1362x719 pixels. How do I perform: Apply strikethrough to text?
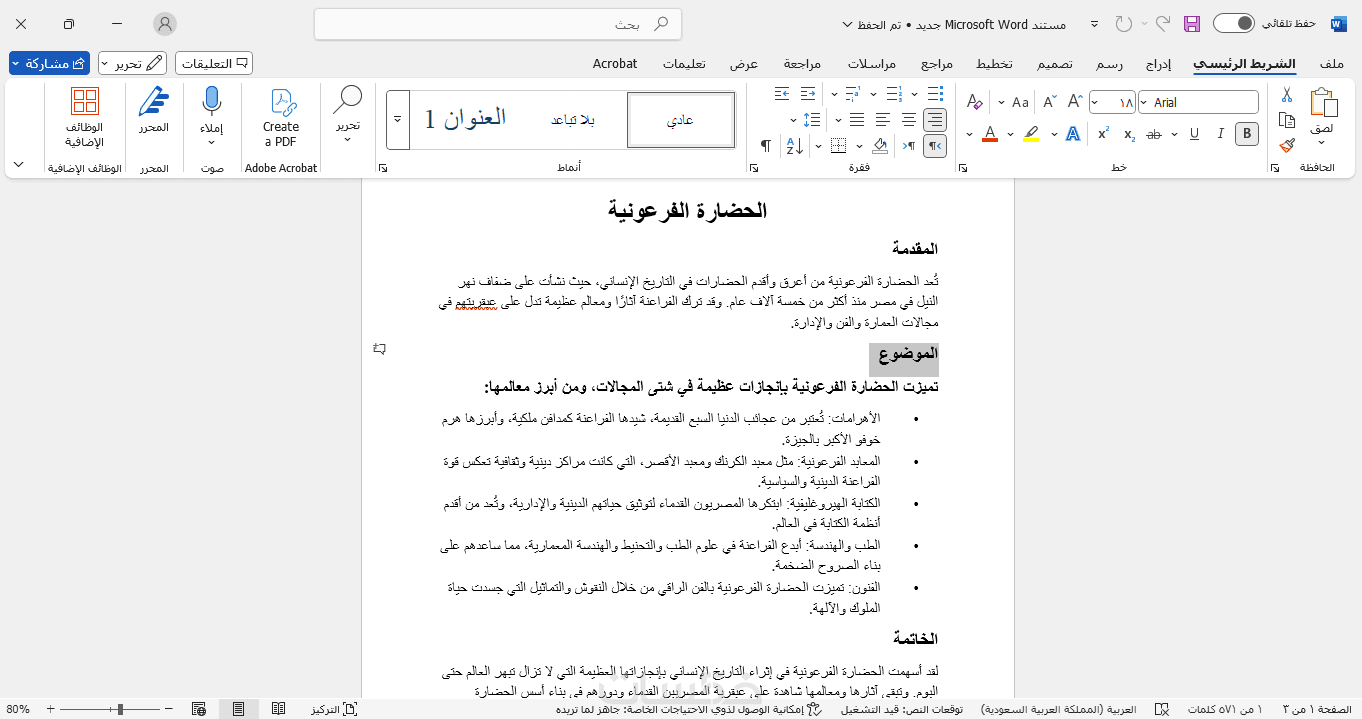click(1154, 134)
